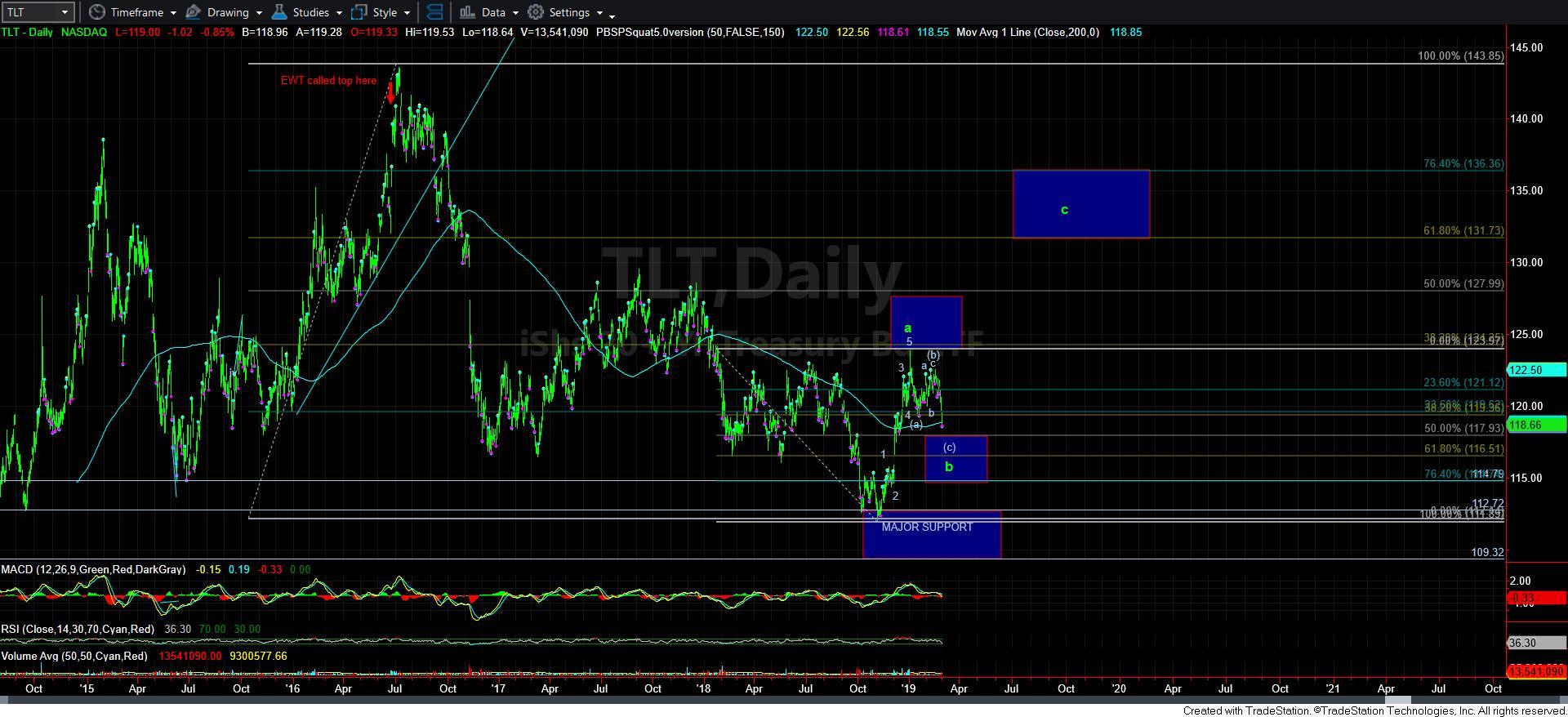Expand the Style dropdown arrow
Viewport: 1568px width, 717px height.
tap(407, 13)
